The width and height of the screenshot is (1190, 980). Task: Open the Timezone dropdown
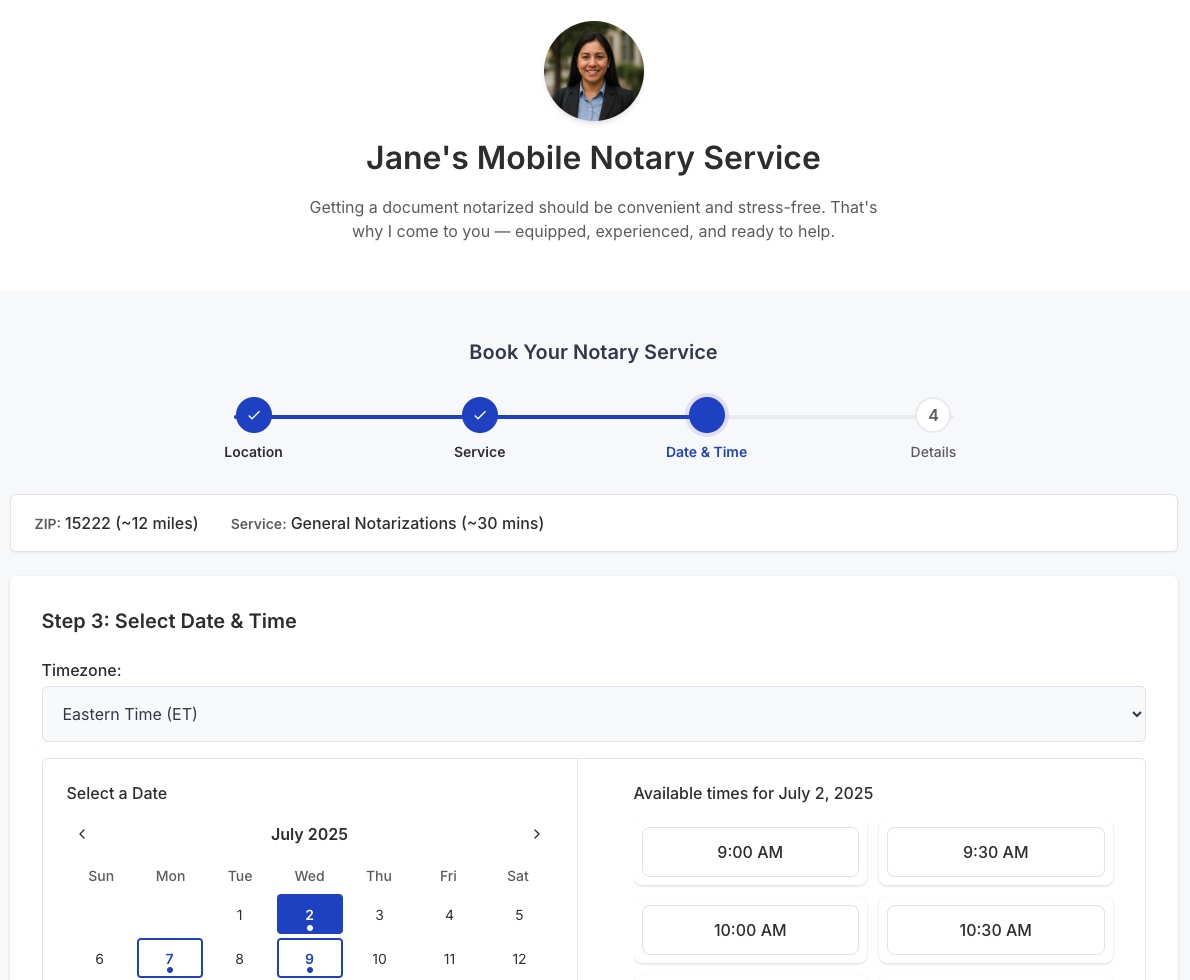click(593, 714)
